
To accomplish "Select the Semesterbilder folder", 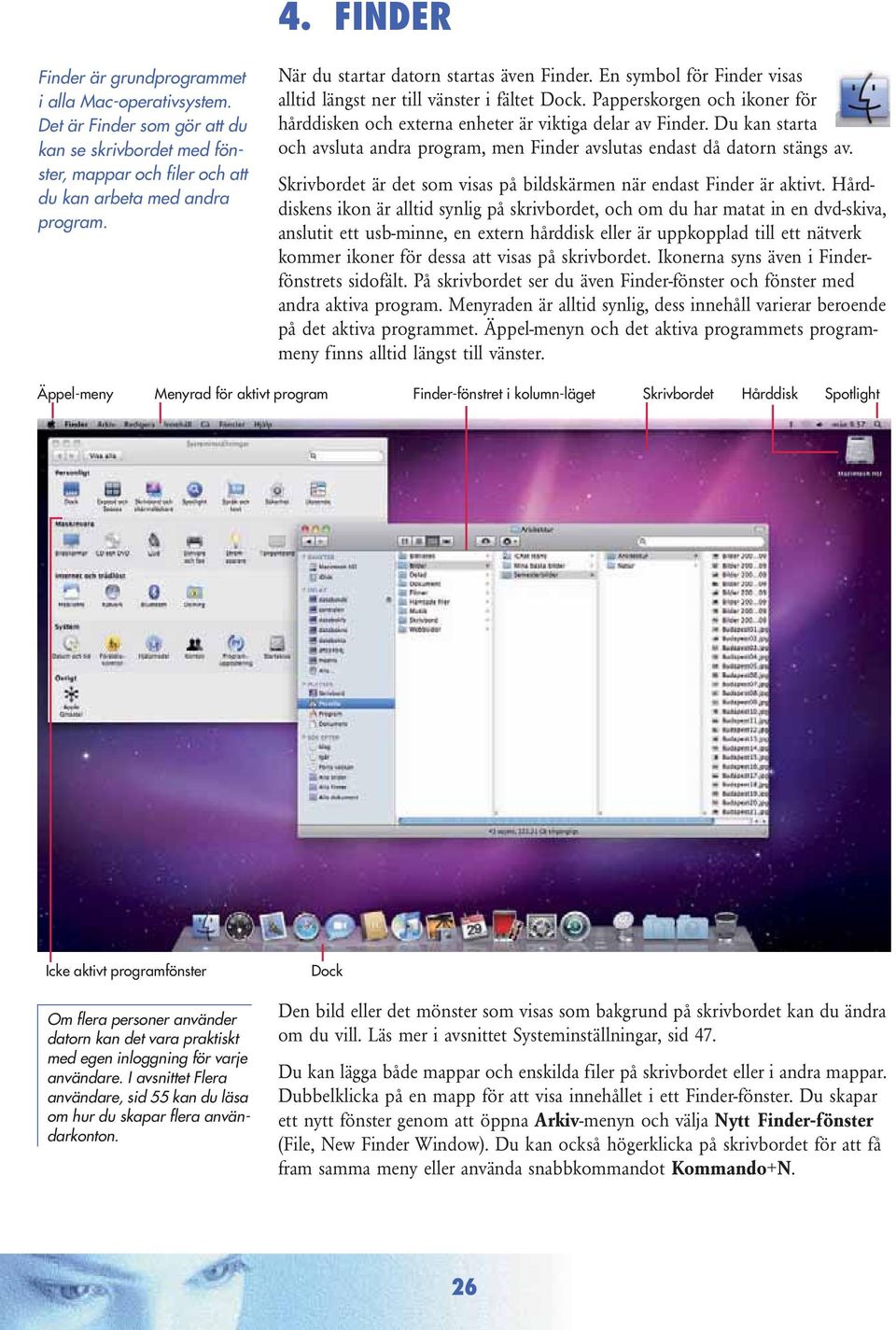I will coord(549,575).
